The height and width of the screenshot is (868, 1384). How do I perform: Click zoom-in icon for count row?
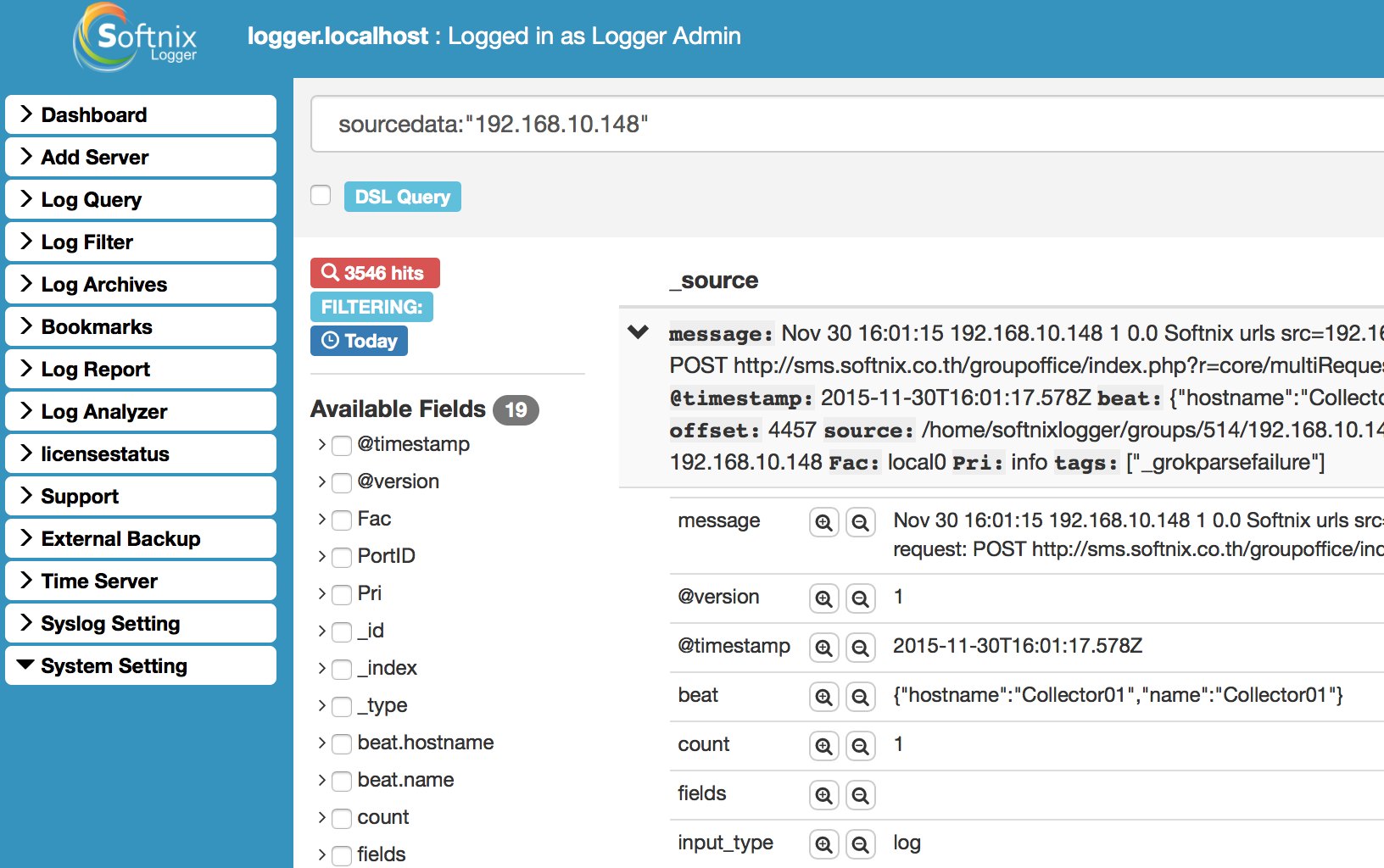[823, 746]
